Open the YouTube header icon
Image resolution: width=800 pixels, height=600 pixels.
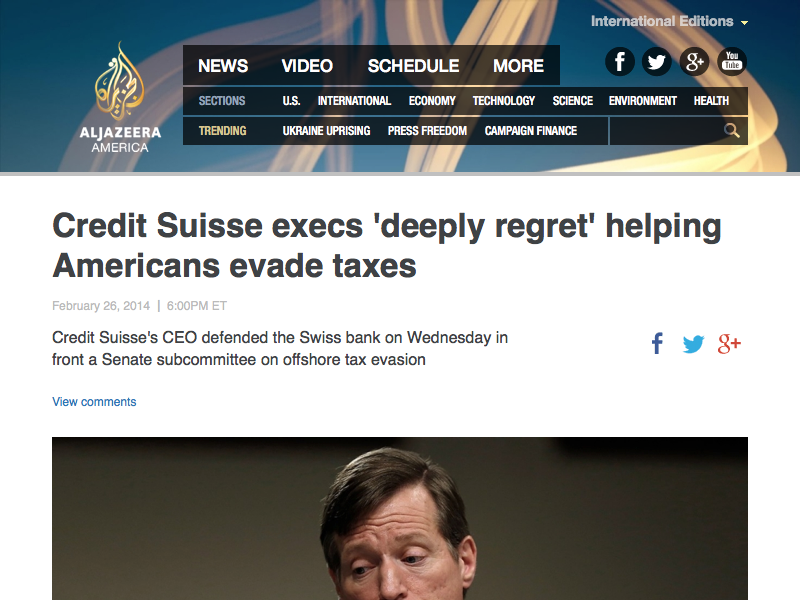tap(732, 62)
